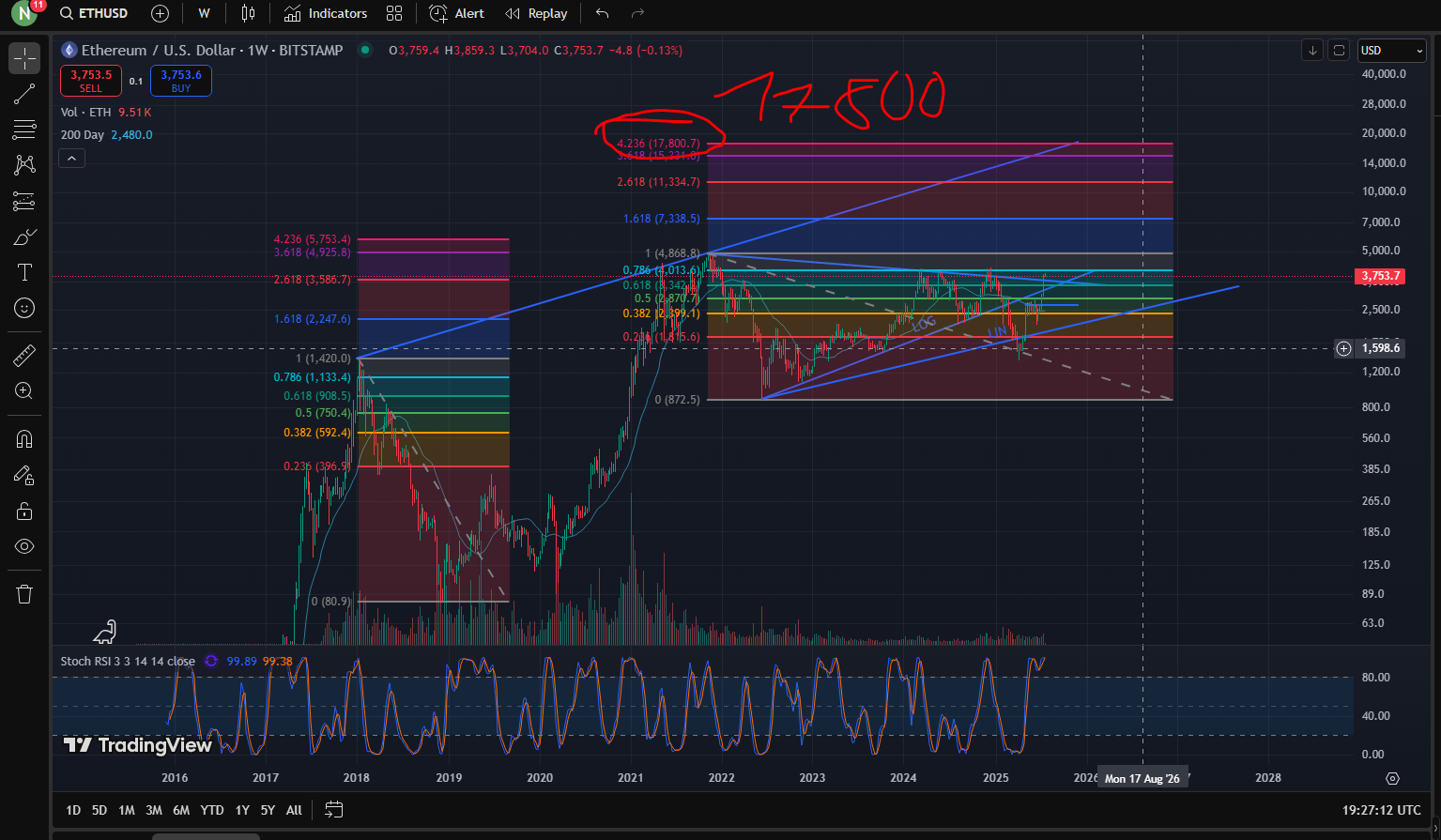1441x840 pixels.
Task: Add symbol to compare with plus icon
Action: [x=161, y=14]
